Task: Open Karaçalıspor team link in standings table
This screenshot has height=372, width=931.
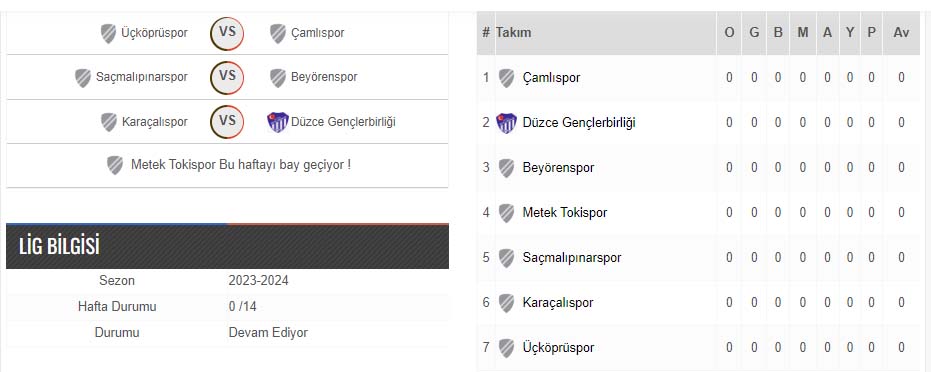Action: (x=558, y=303)
